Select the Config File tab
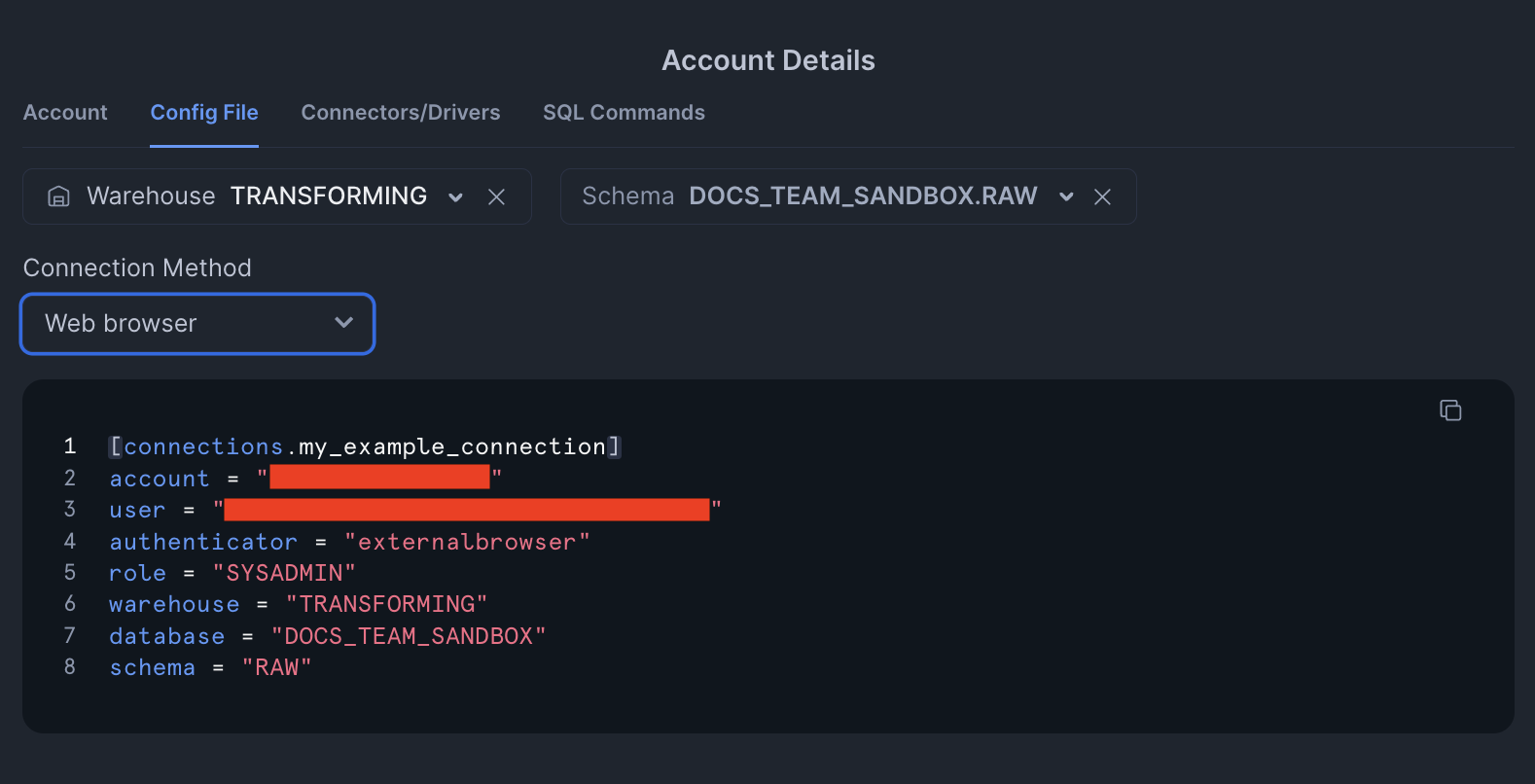The width and height of the screenshot is (1535, 784). [x=203, y=112]
